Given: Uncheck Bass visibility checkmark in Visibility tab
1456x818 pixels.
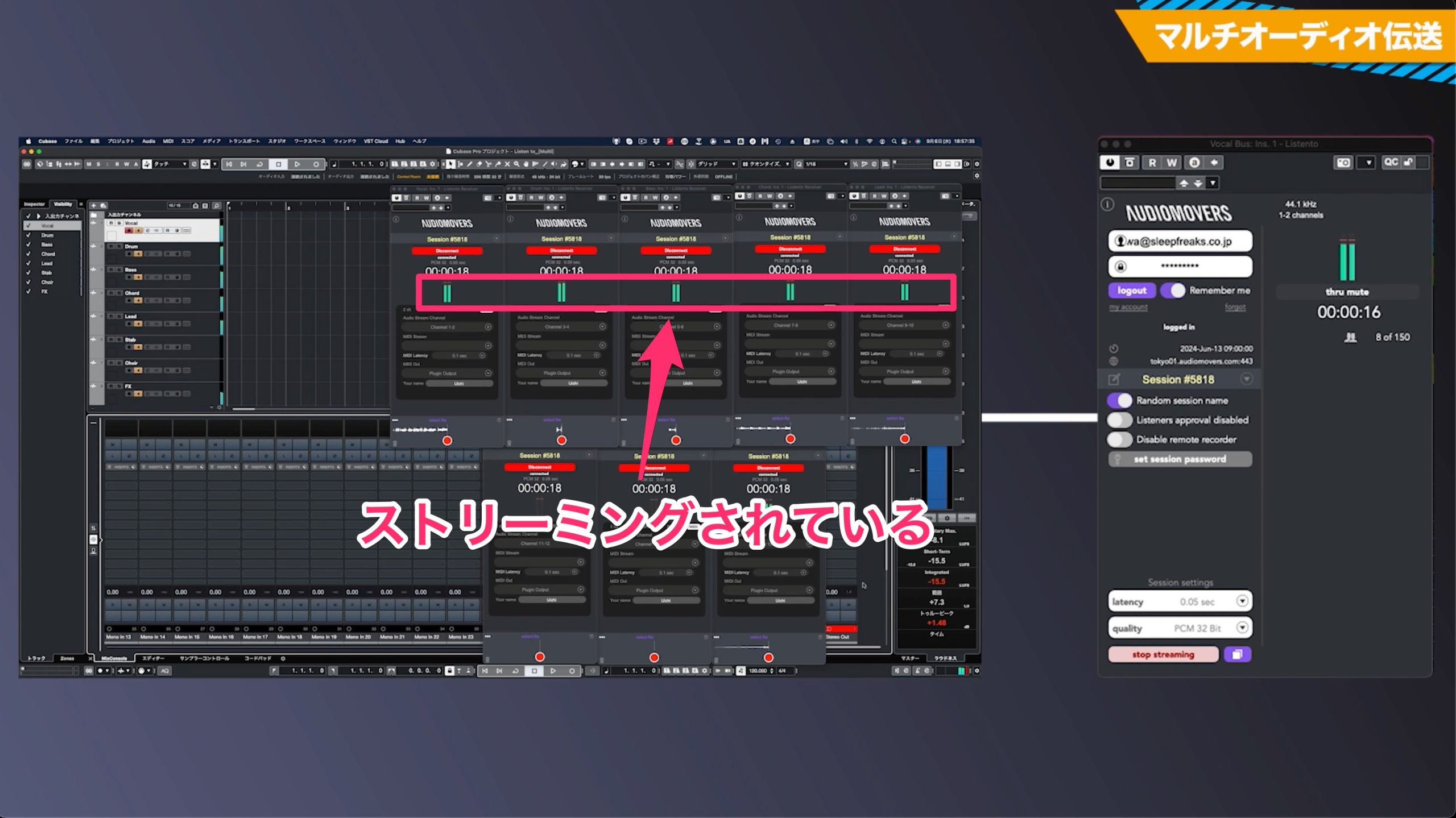Looking at the screenshot, I should [28, 244].
